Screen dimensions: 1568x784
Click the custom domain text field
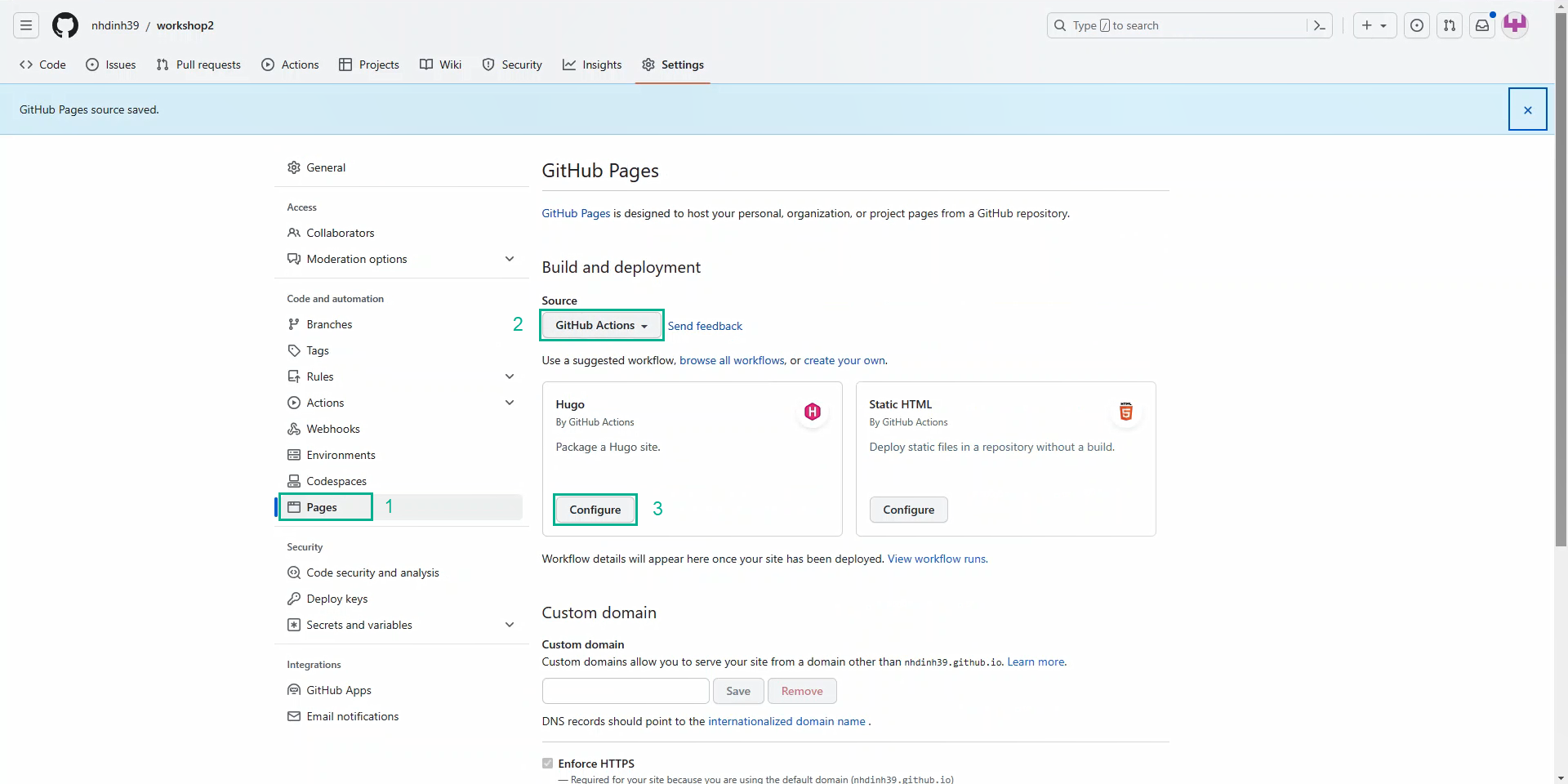pos(626,691)
